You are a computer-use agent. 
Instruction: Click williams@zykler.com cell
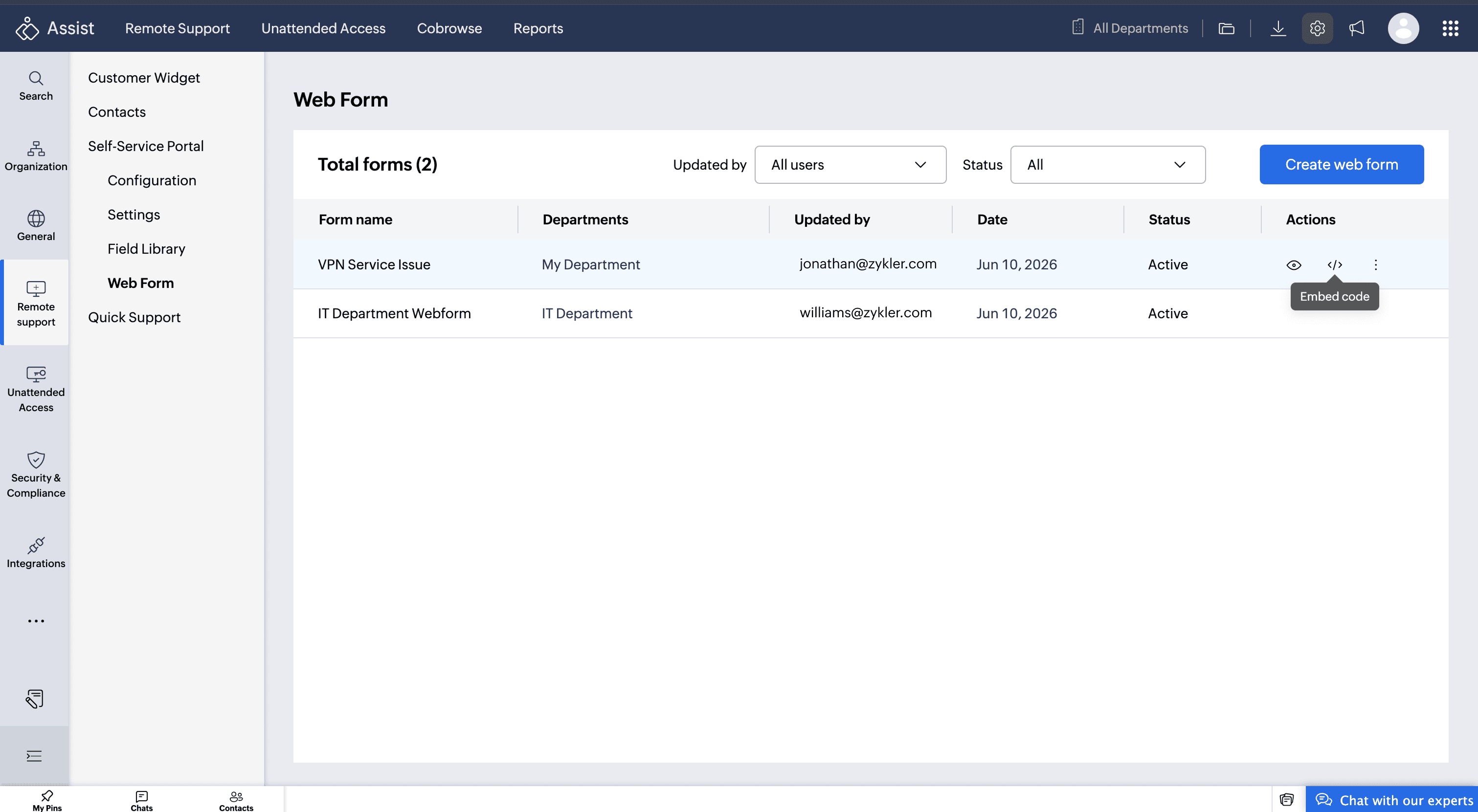[x=865, y=312]
